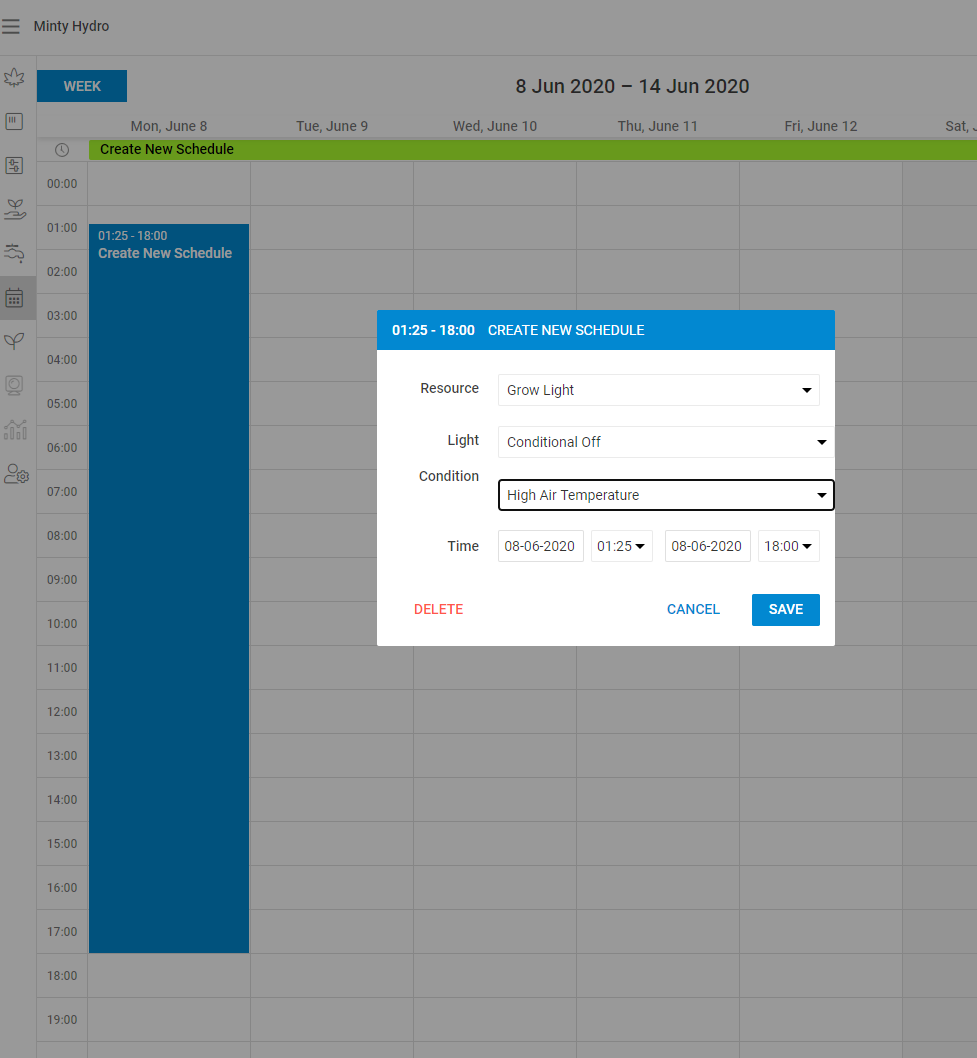Open the start time 01:25 dropdown

(x=621, y=546)
